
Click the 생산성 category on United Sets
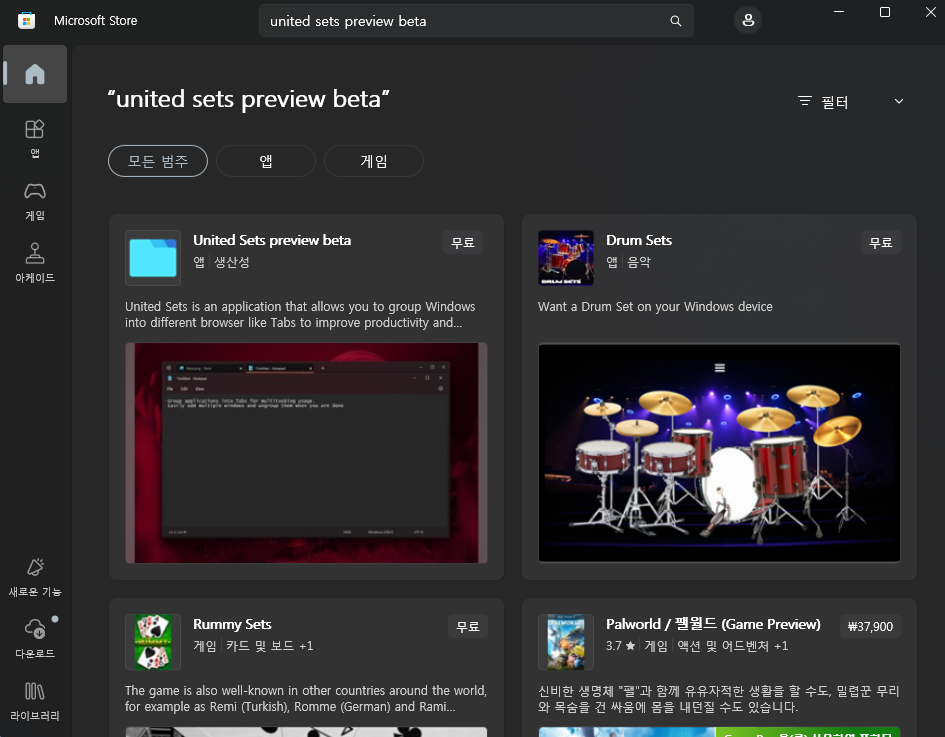pyautogui.click(x=231, y=262)
